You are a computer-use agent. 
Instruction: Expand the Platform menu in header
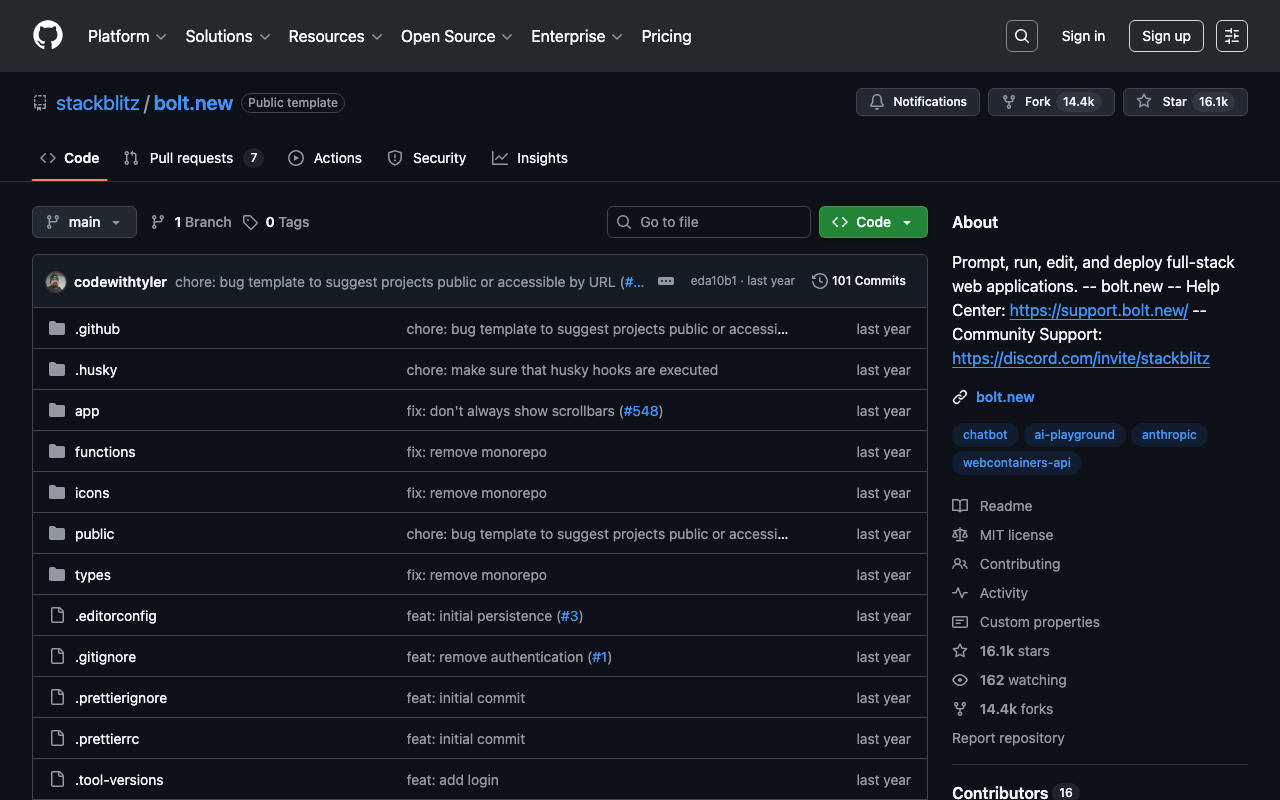pos(127,36)
